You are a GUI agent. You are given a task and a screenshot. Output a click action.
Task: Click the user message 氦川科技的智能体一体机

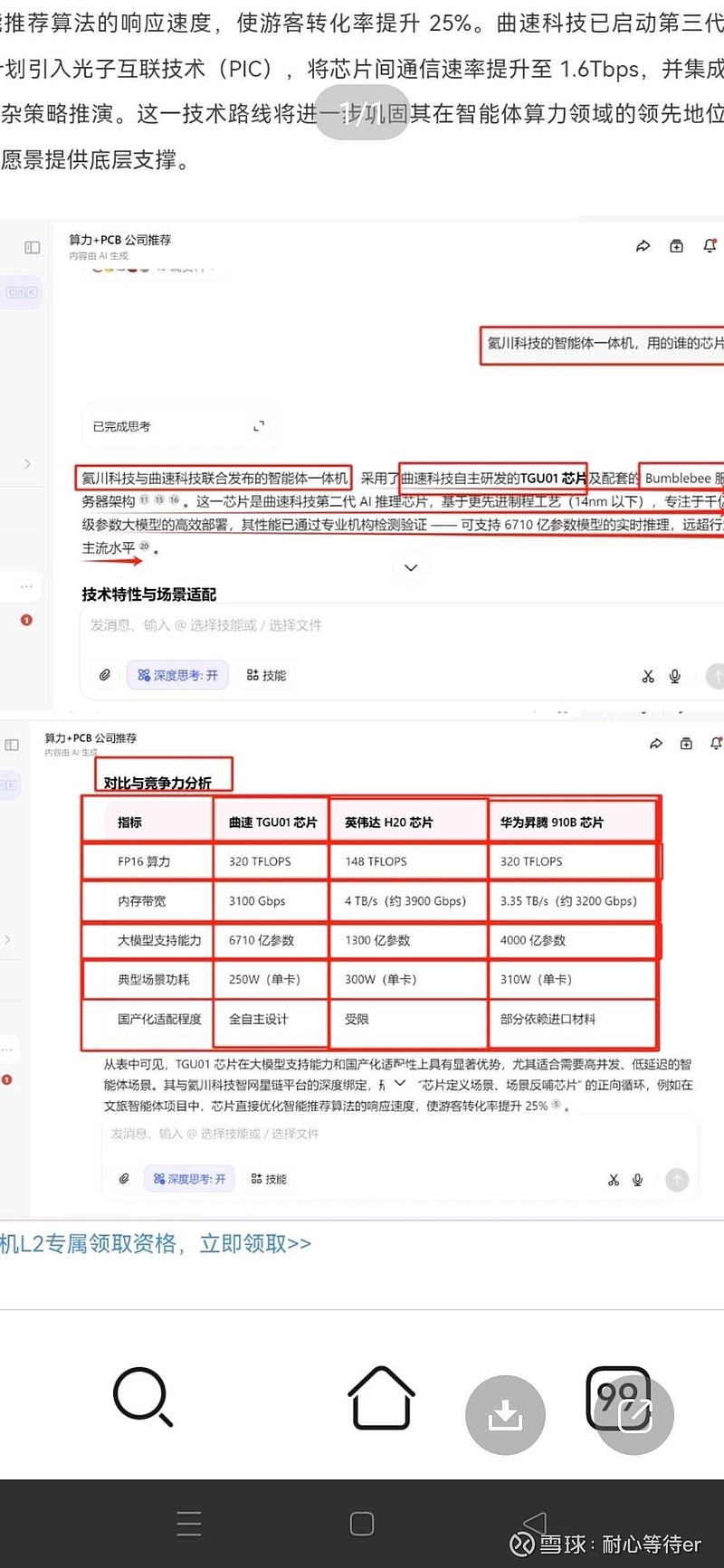[605, 343]
